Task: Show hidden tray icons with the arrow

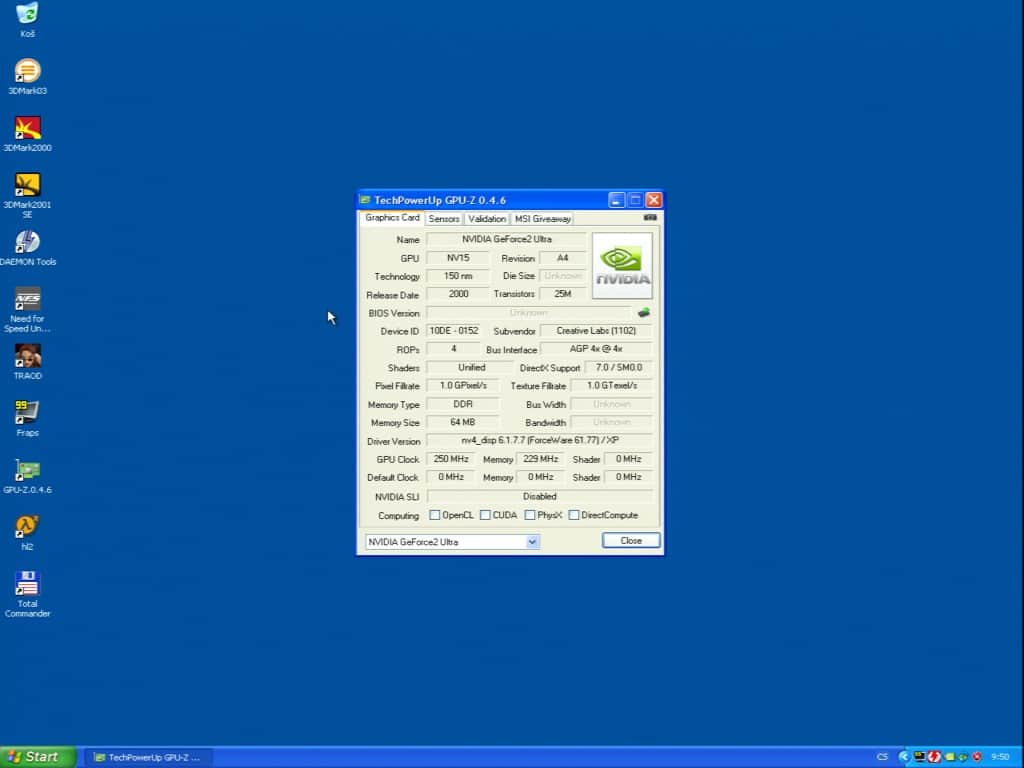Action: [x=904, y=757]
